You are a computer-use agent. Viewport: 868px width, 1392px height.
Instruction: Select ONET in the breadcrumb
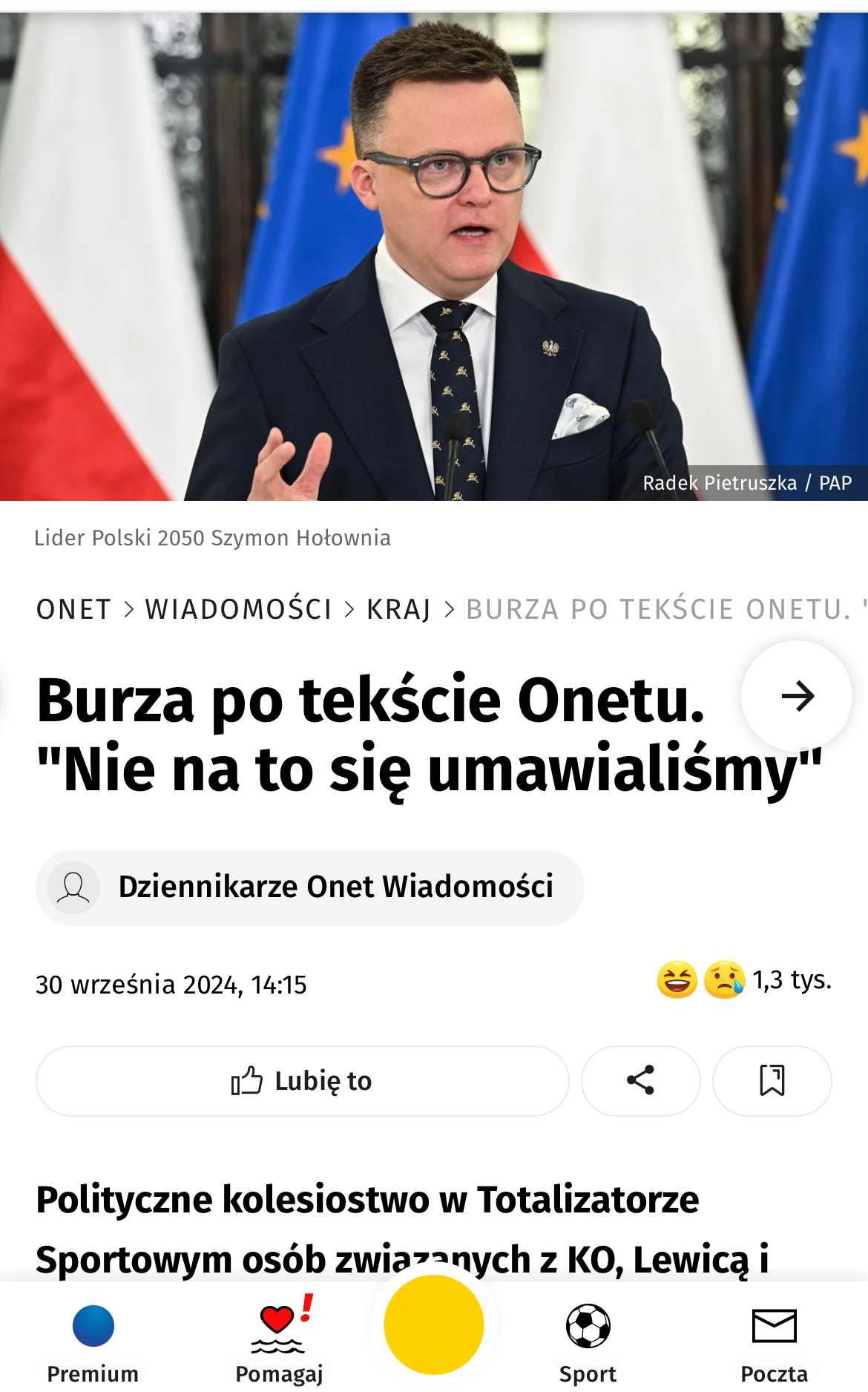(74, 609)
